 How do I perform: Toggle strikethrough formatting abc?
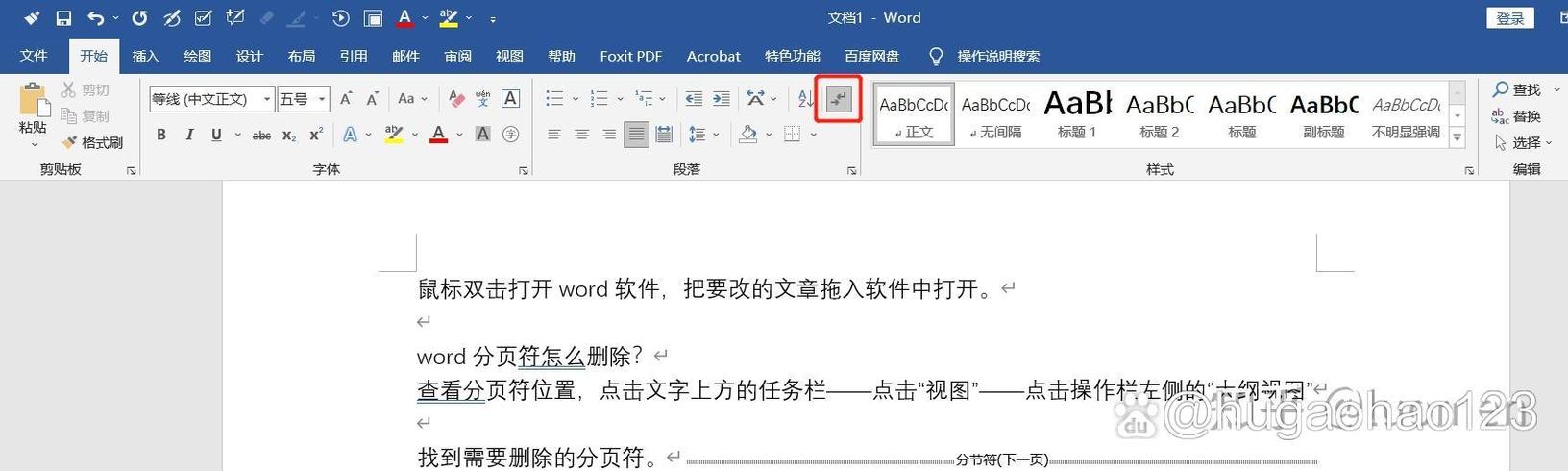261,135
